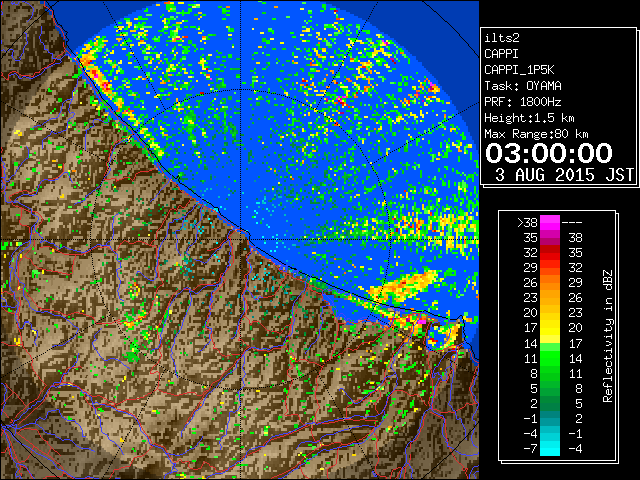Pick the cyan legend swatch beside -7

(550, 448)
